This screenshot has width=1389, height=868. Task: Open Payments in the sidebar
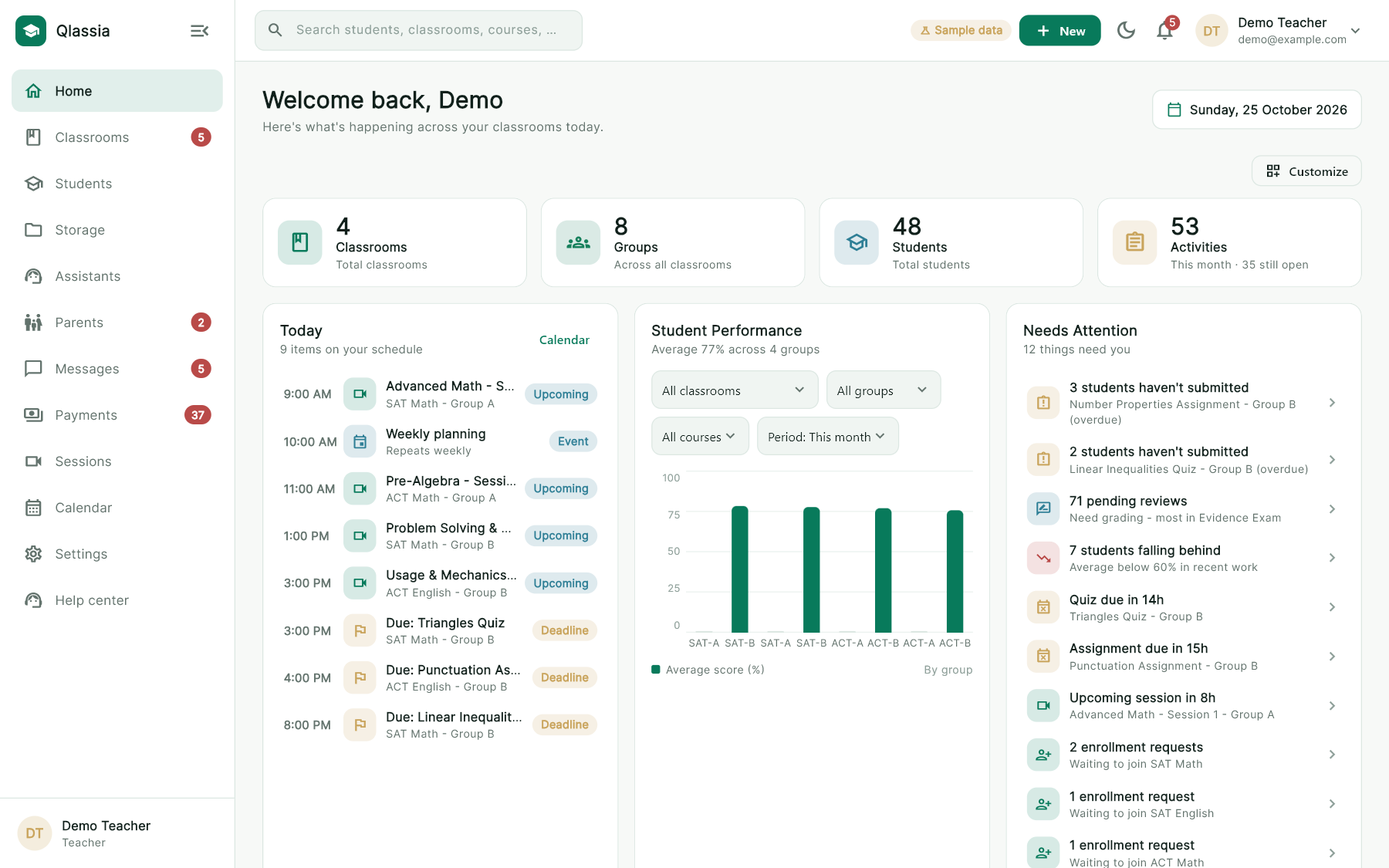pos(117,415)
